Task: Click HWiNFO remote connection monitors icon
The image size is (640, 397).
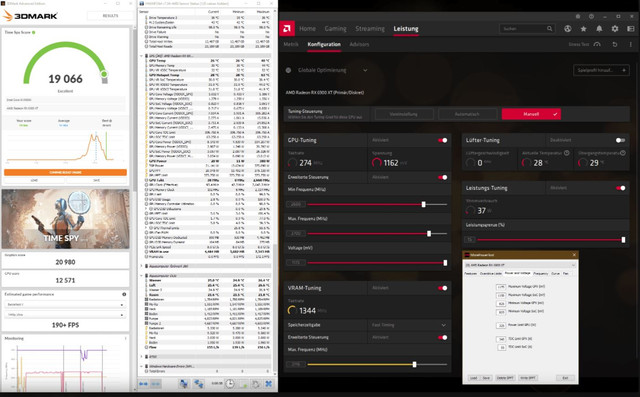Action: click(199, 384)
